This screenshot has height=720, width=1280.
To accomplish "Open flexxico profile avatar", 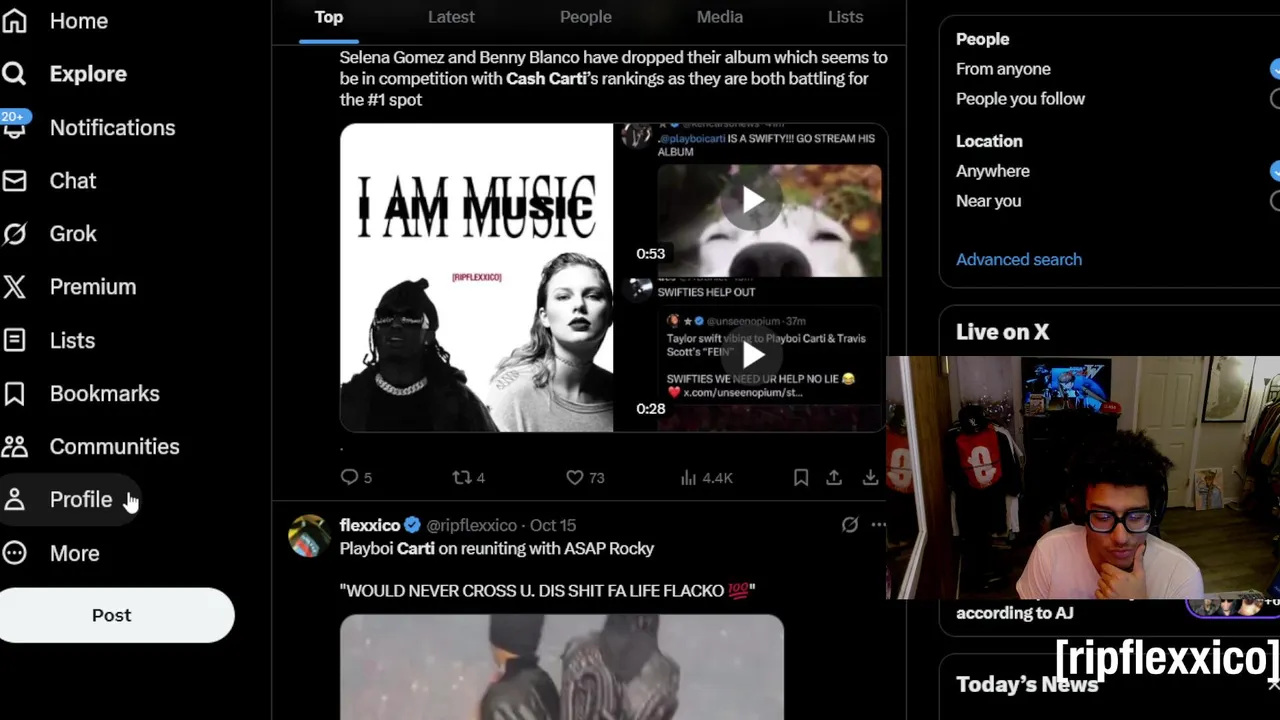I will click(309, 535).
